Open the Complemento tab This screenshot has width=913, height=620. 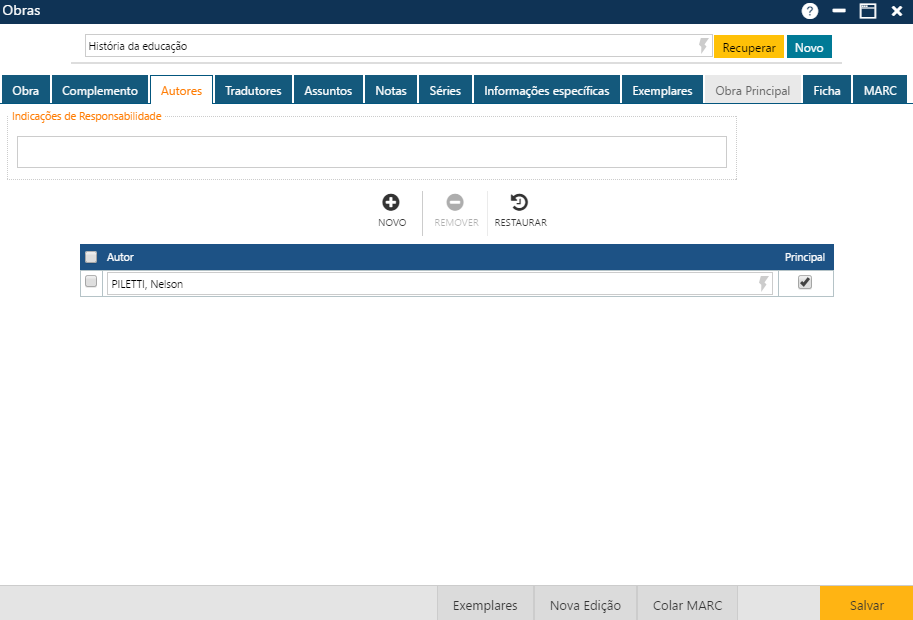click(100, 89)
